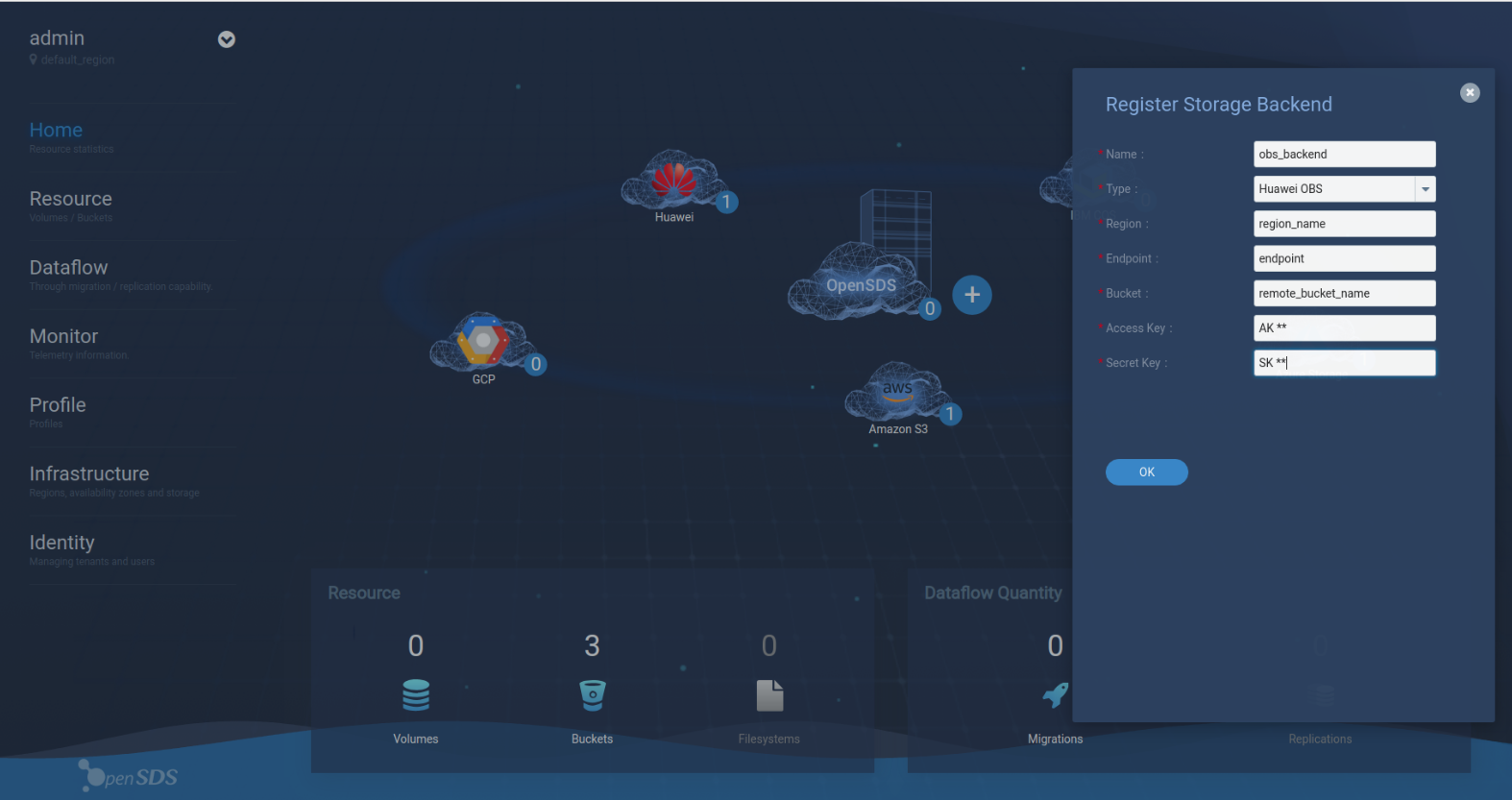
Task: Click the Secret Key input field
Action: [1344, 363]
